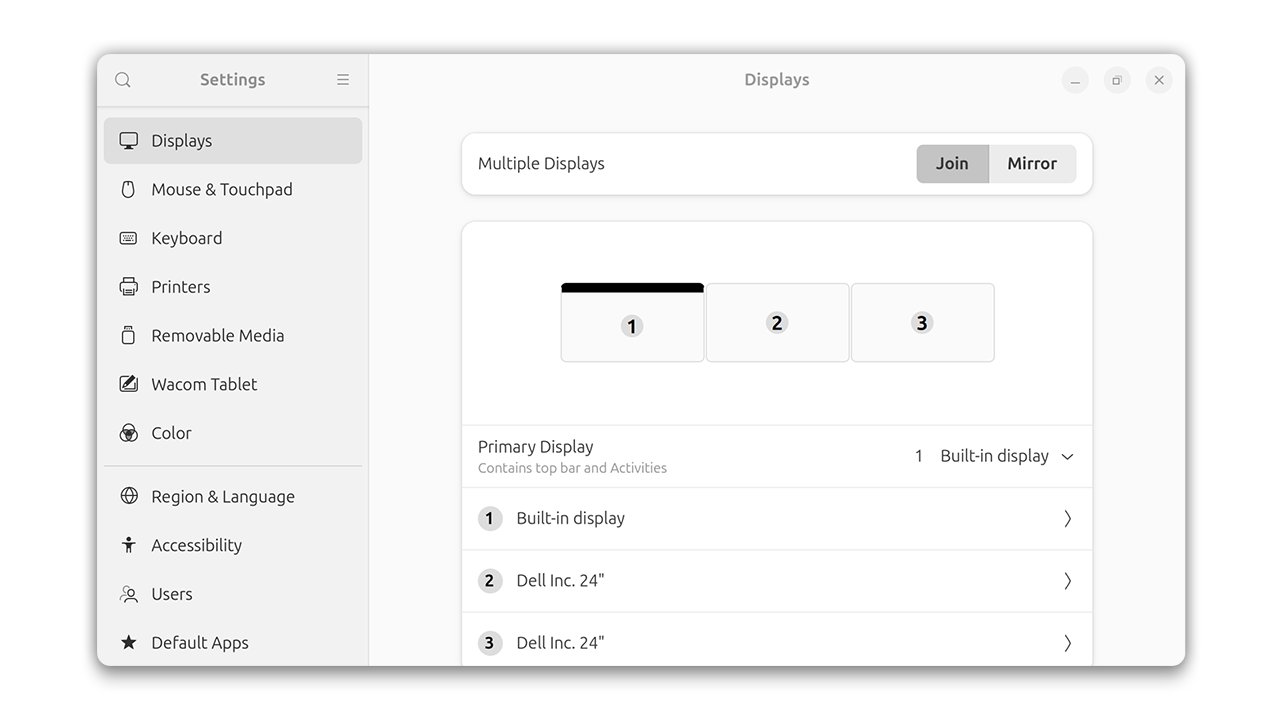Select display 2 in the arrangement preview
1280x720 pixels.
(x=777, y=322)
